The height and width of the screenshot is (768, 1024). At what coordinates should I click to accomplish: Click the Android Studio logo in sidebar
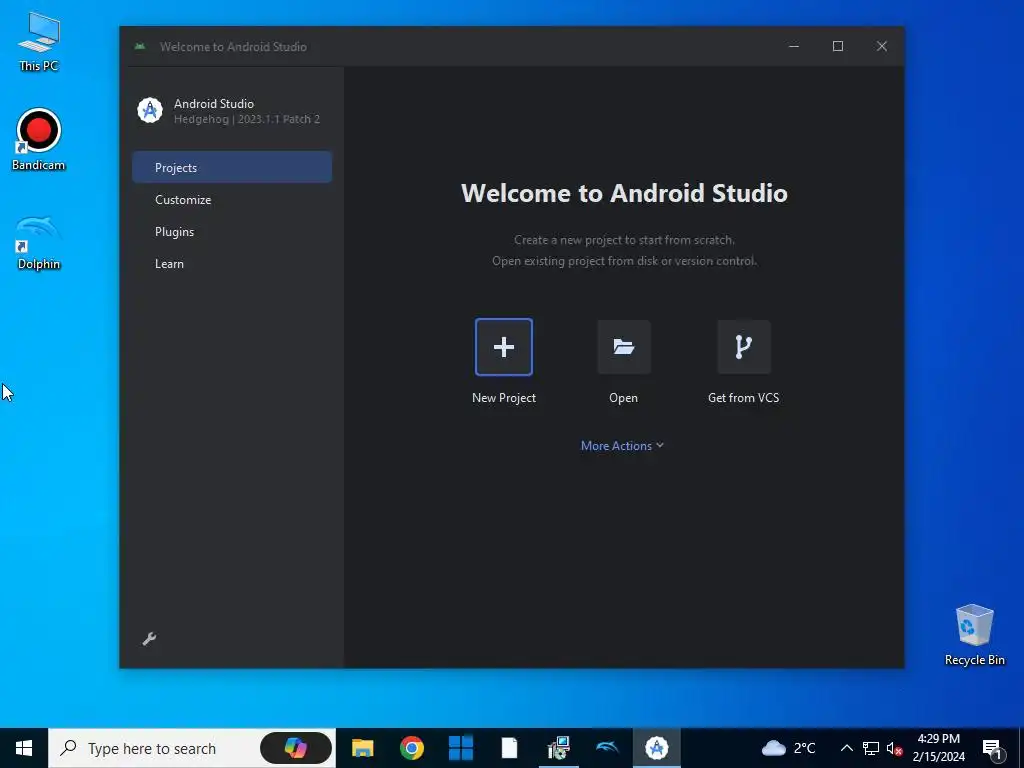click(150, 110)
